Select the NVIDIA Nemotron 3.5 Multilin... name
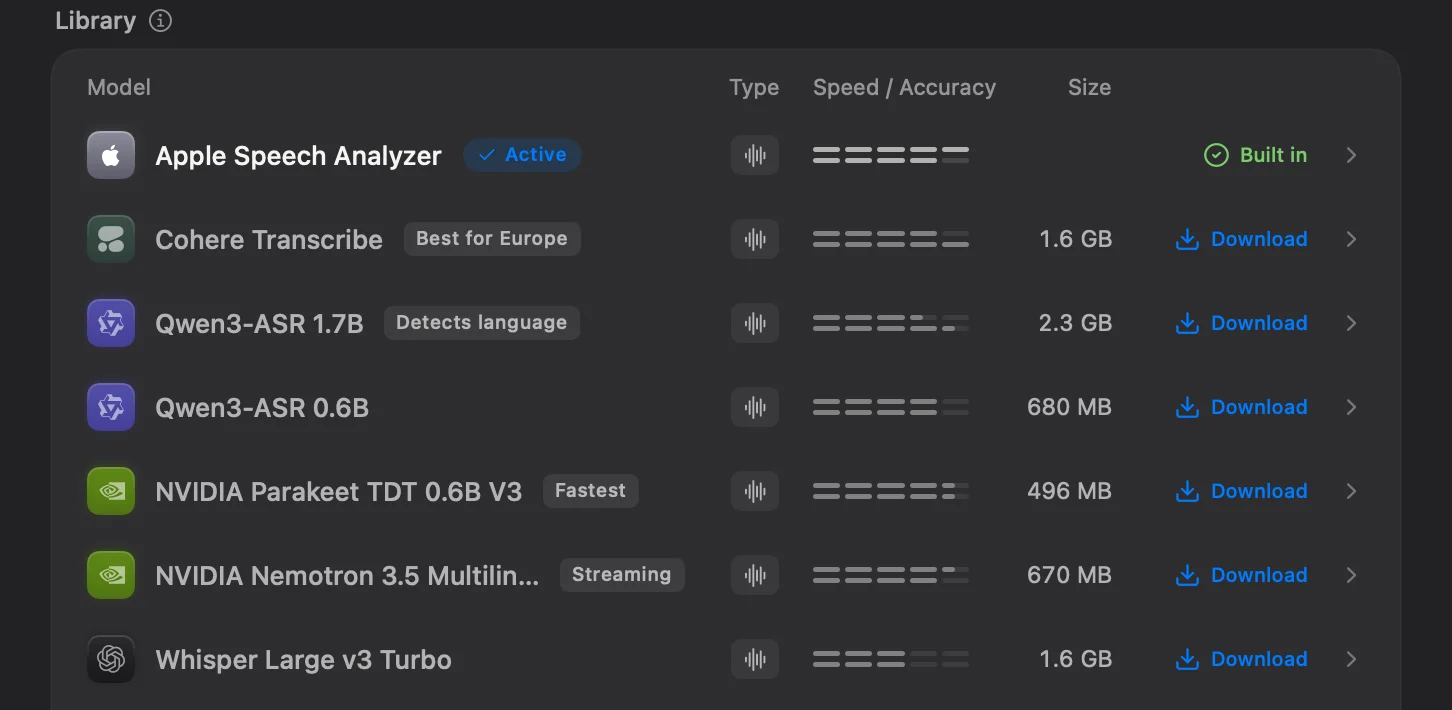This screenshot has height=710, width=1452. pos(347,576)
